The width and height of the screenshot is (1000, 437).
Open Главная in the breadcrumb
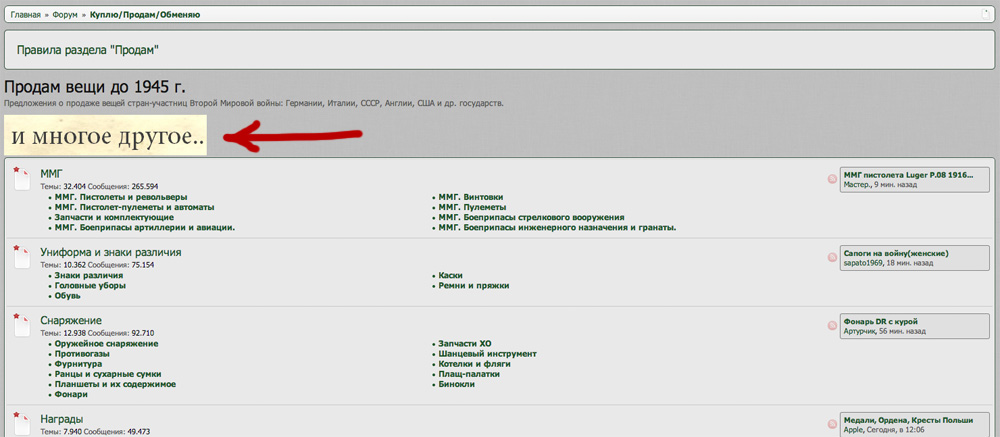pyautogui.click(x=26, y=15)
